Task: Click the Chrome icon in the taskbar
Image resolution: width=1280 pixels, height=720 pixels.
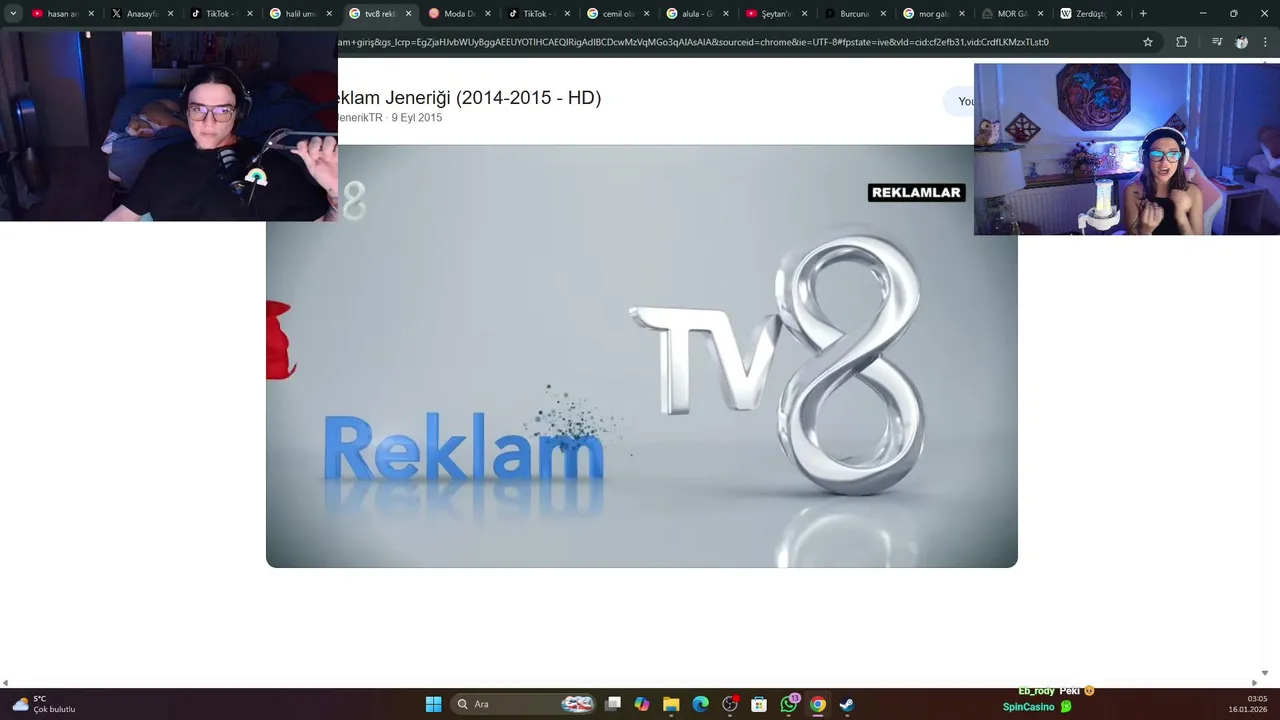Action: (x=818, y=704)
